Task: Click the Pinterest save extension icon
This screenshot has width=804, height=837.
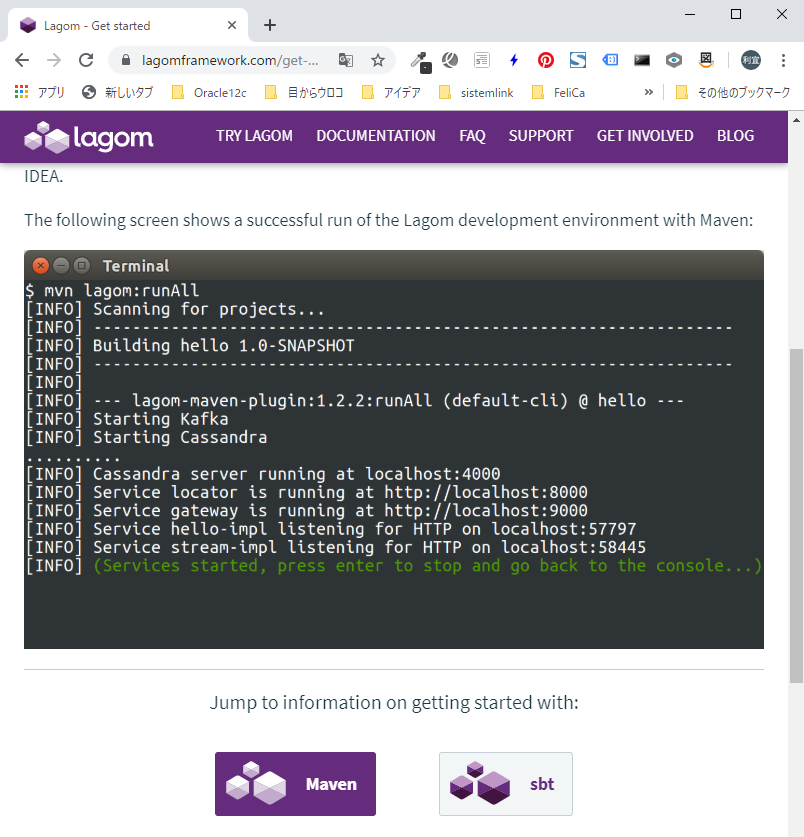Action: click(x=546, y=60)
